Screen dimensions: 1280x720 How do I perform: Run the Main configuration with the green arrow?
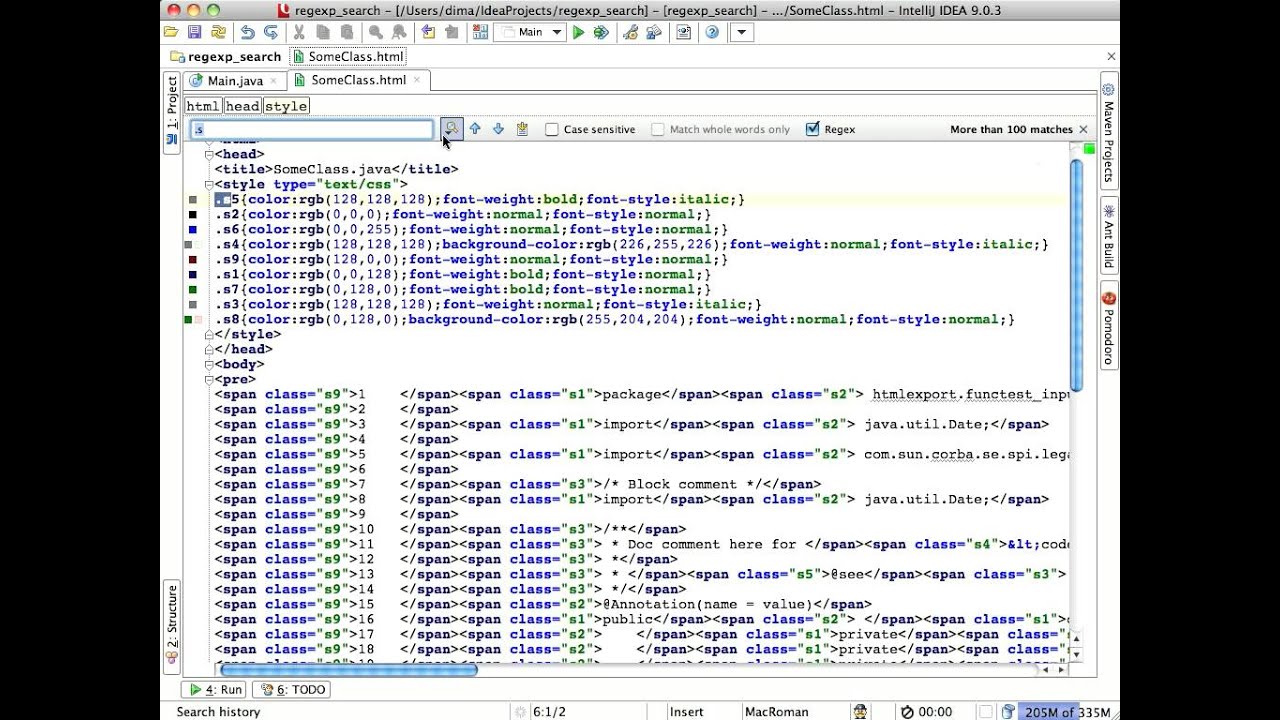tap(578, 32)
